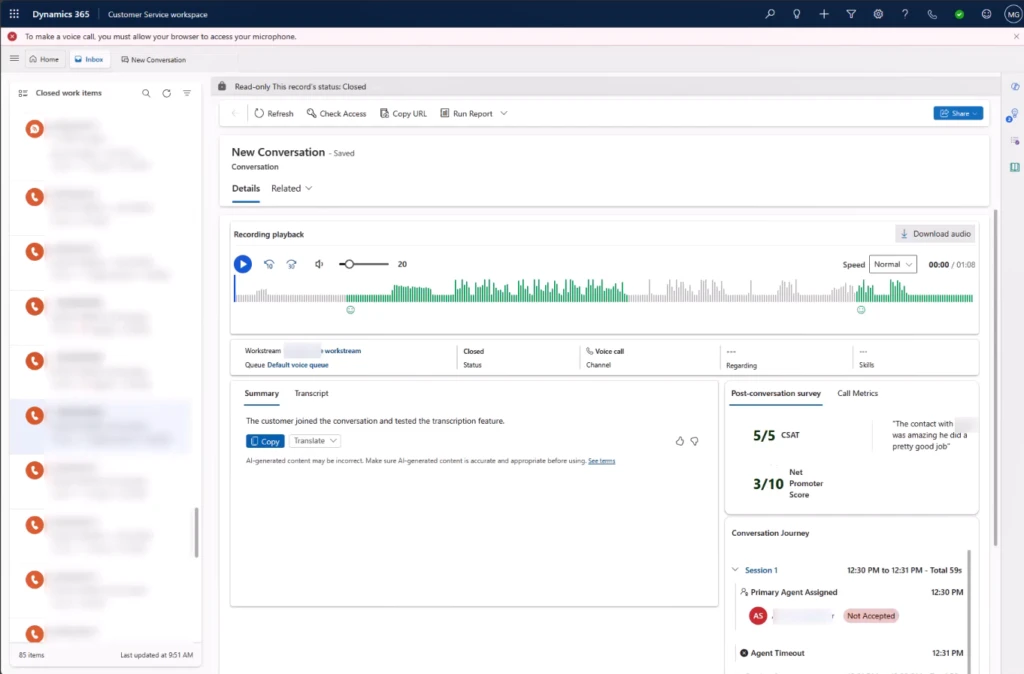Open the dialpad phone icon in top bar
Screen dimensions: 1024x674
click(932, 14)
